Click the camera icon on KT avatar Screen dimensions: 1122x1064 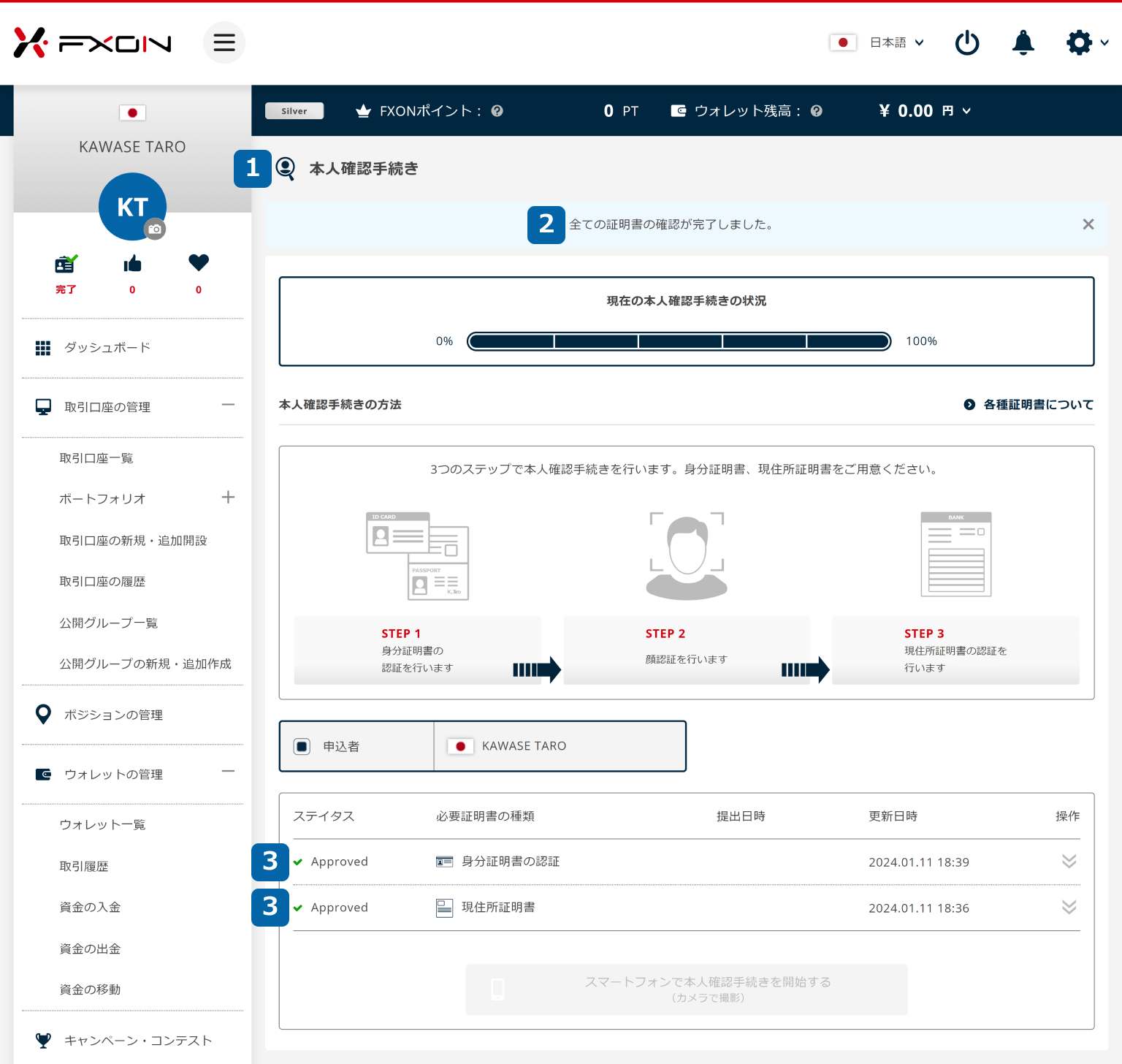point(155,229)
